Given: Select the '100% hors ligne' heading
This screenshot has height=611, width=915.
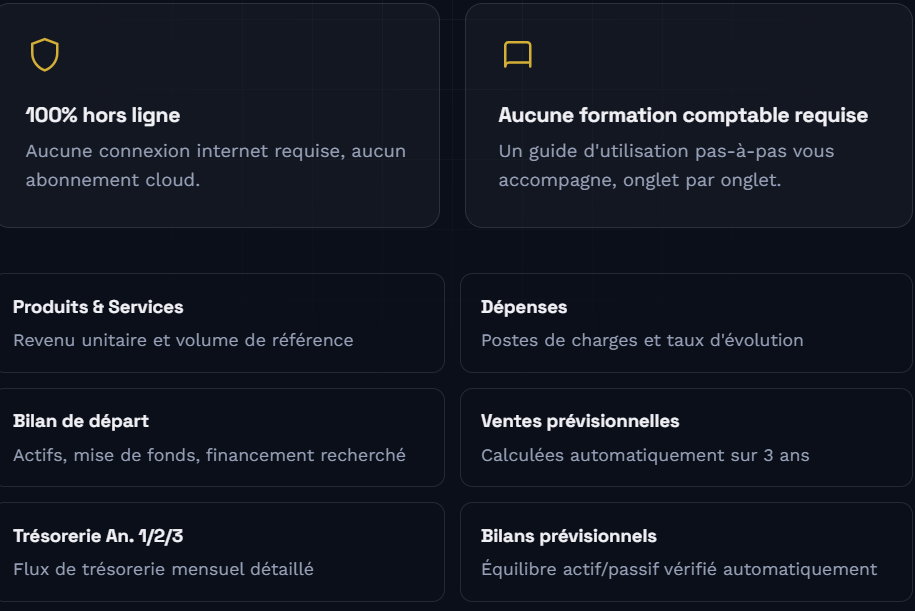Looking at the screenshot, I should [x=103, y=116].
